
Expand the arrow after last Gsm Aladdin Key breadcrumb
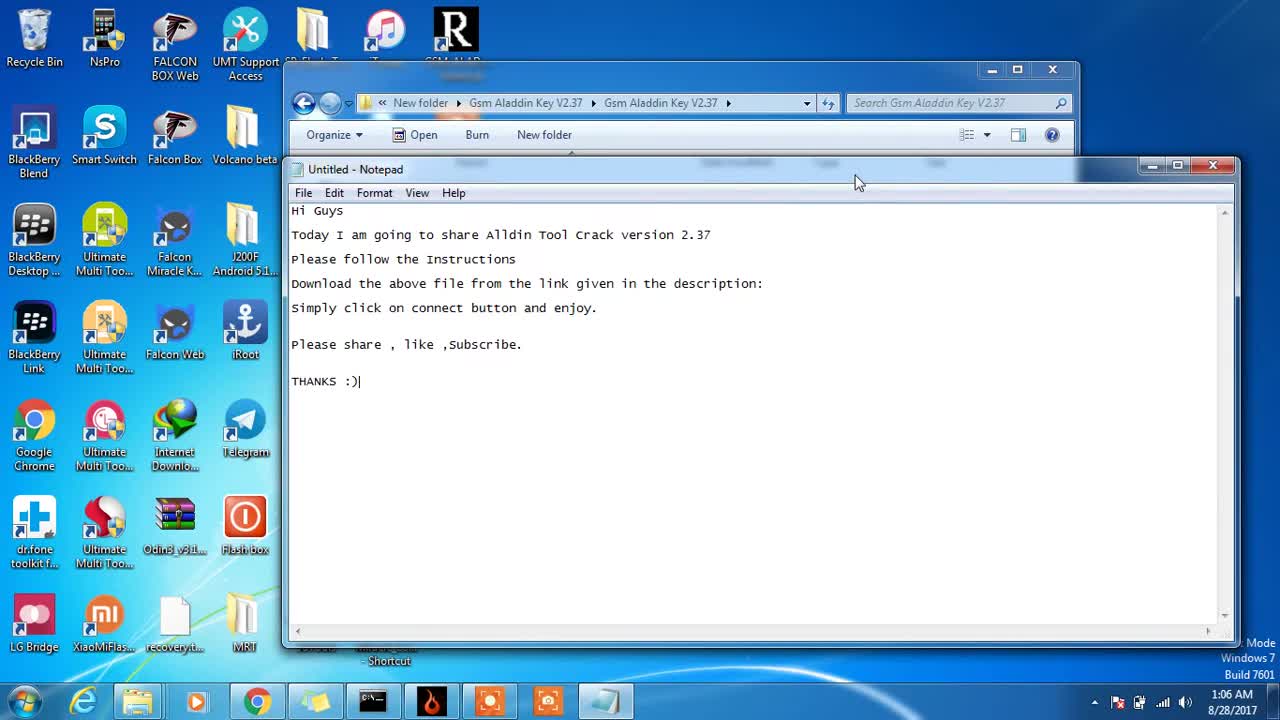click(x=728, y=103)
